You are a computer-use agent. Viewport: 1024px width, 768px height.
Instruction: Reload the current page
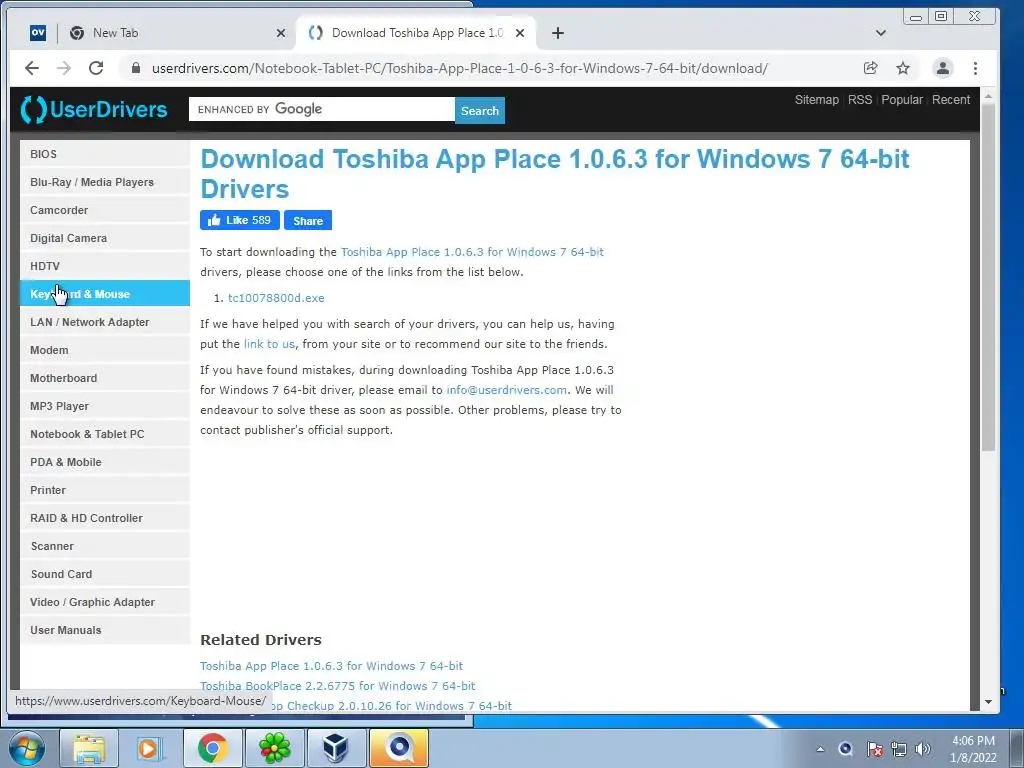tap(96, 68)
